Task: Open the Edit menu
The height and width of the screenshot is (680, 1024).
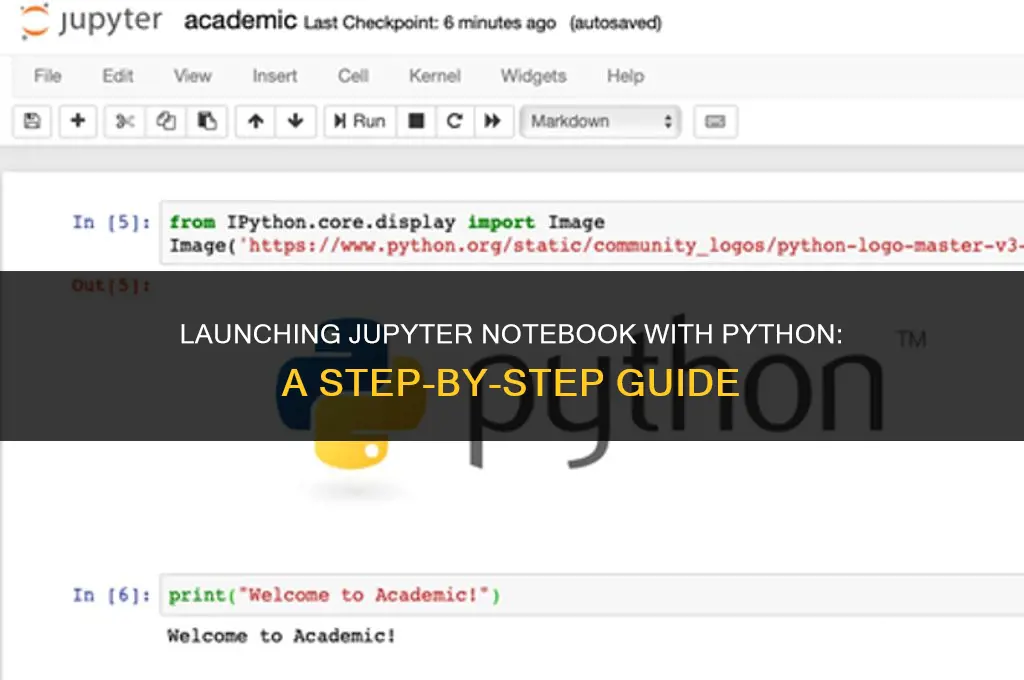Action: (x=118, y=76)
